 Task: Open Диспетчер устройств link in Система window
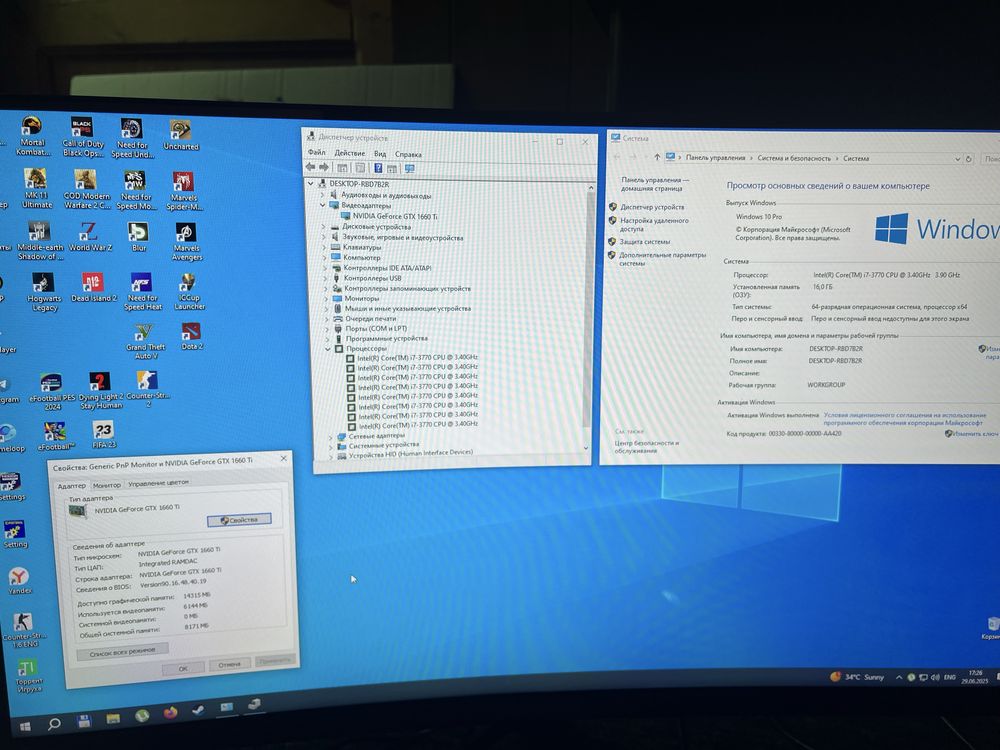(652, 207)
